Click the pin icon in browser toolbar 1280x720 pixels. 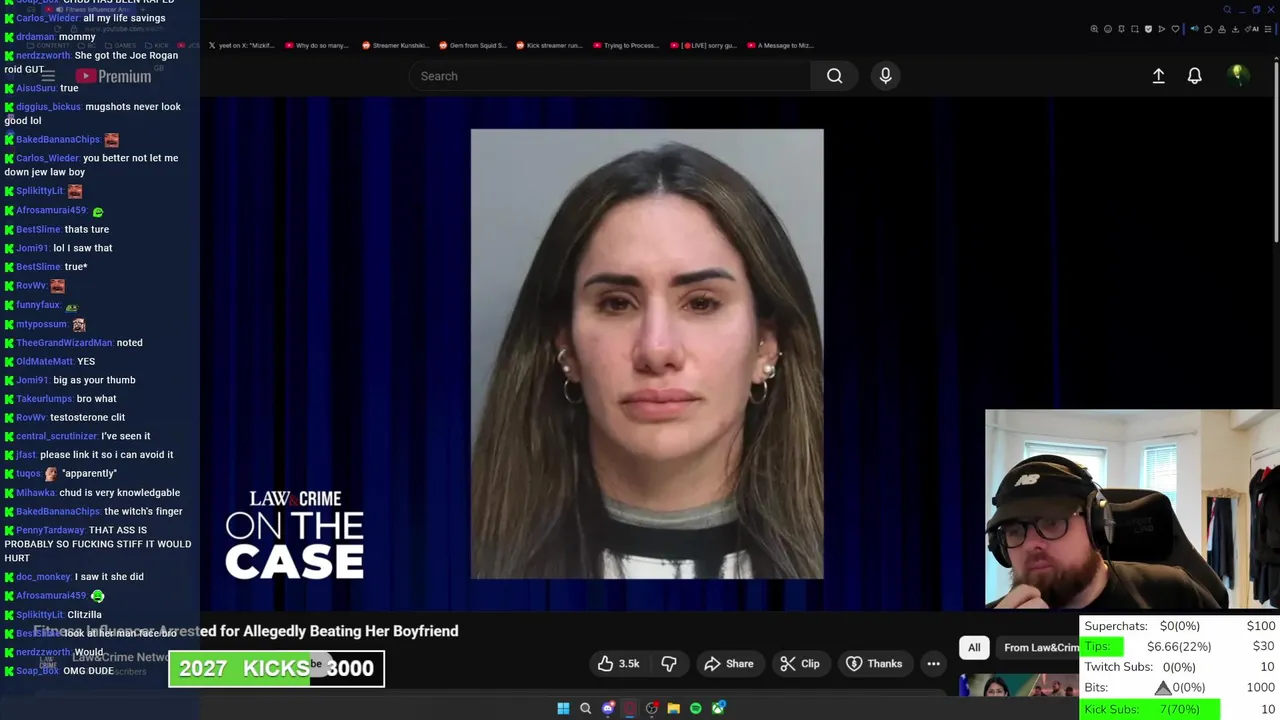pyautogui.click(x=1121, y=29)
